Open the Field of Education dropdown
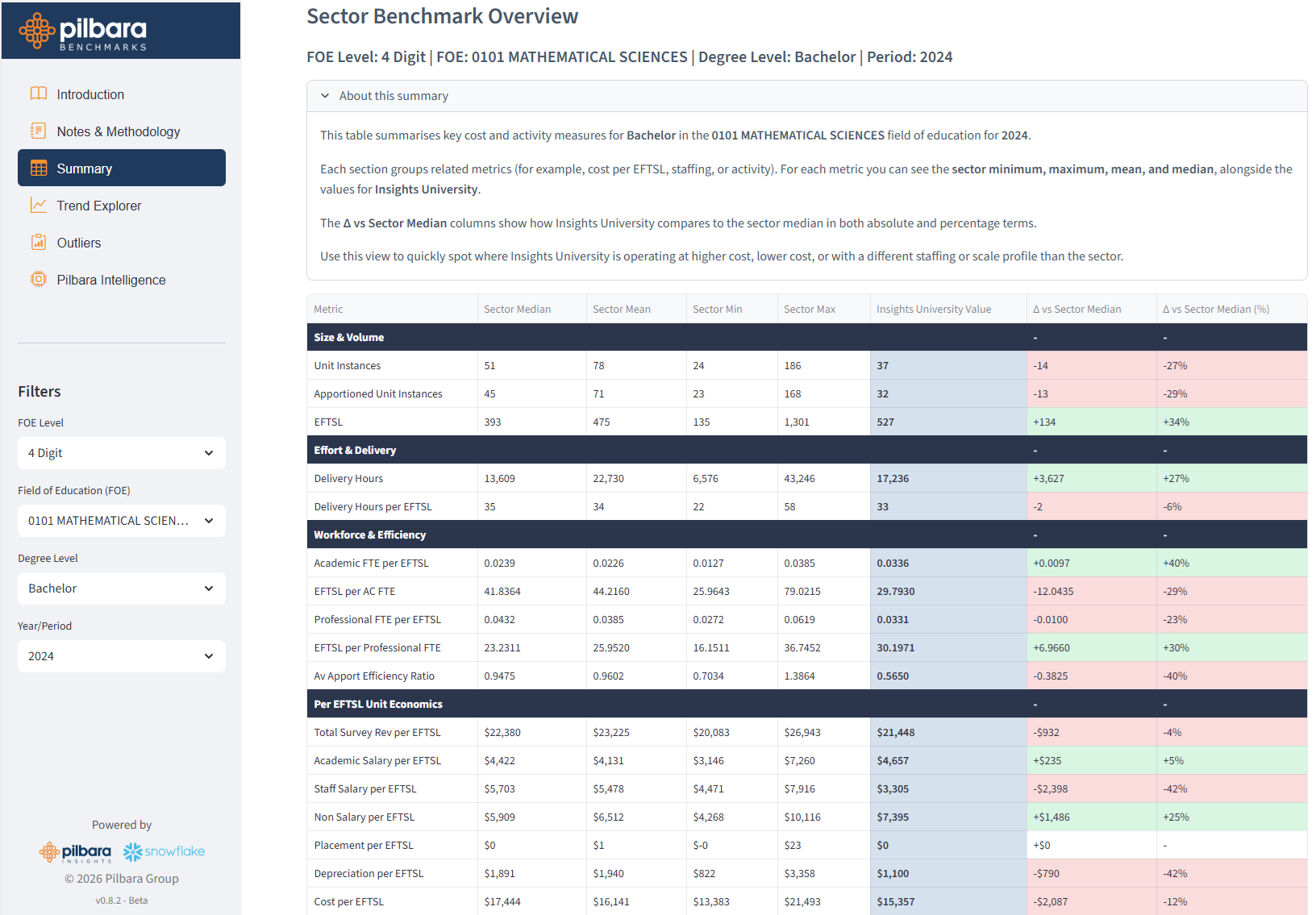Viewport: 1316px width, 915px height. [121, 521]
